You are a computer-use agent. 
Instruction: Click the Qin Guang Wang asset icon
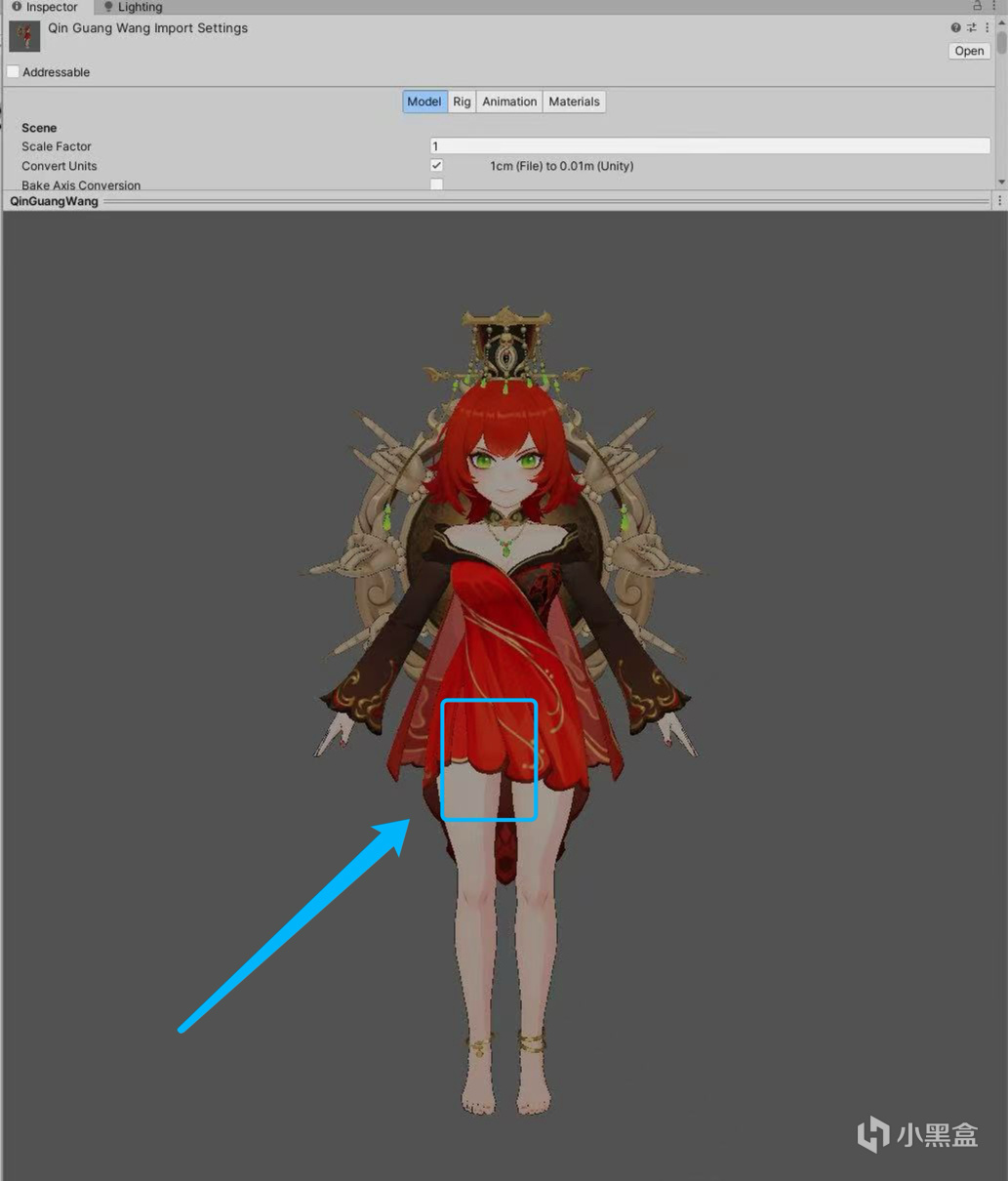click(x=24, y=36)
